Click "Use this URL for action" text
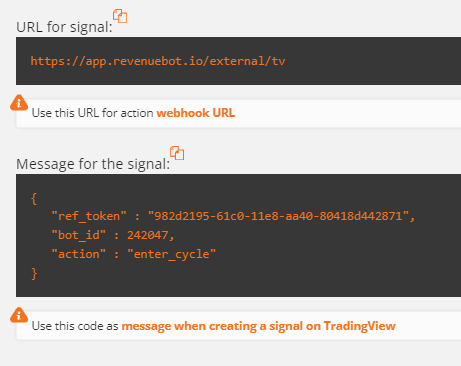The image size is (461, 366). tap(92, 113)
